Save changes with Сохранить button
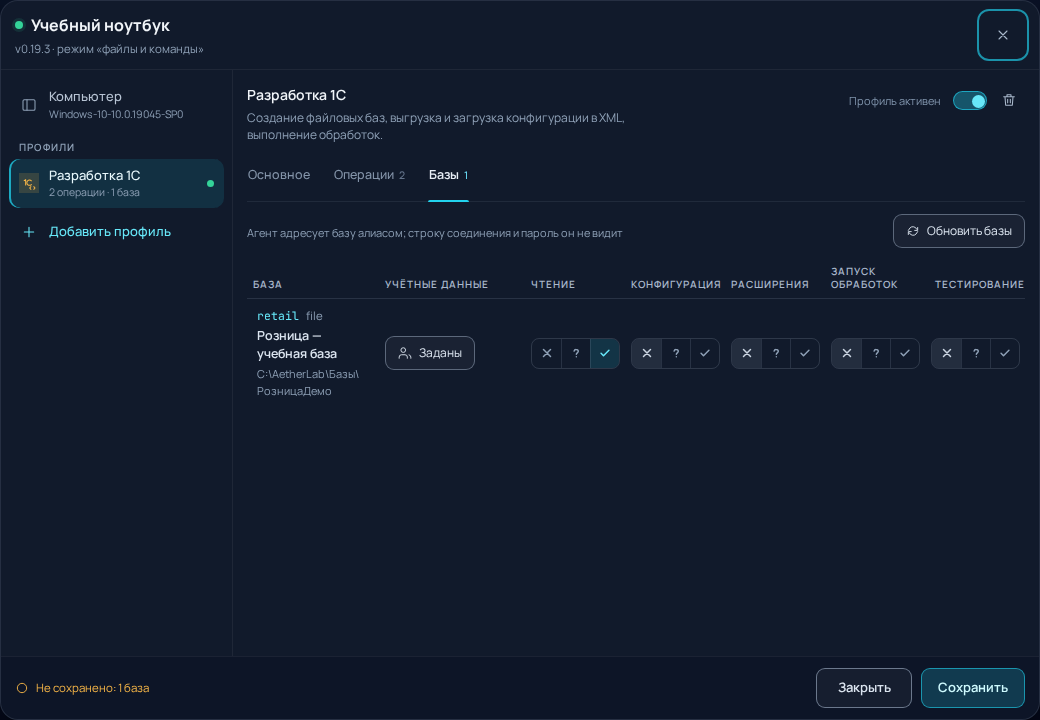 972,688
